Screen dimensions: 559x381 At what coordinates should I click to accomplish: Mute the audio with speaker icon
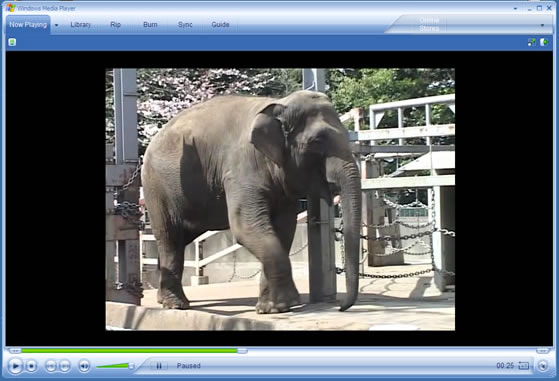pos(84,366)
